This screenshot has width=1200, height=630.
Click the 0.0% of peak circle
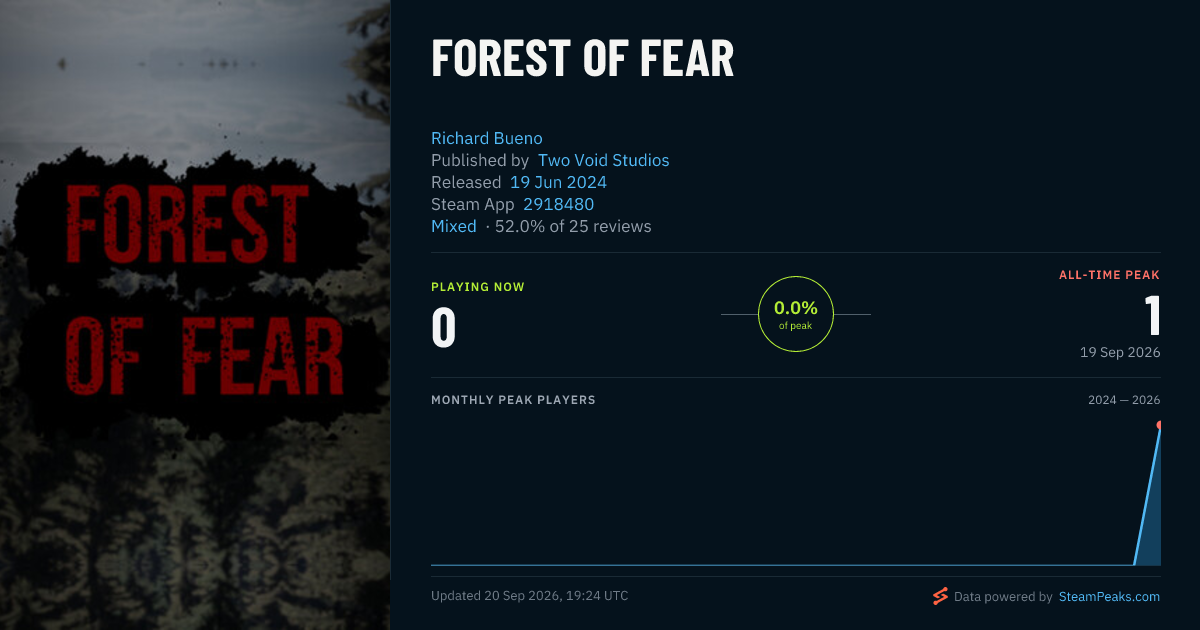tap(796, 314)
